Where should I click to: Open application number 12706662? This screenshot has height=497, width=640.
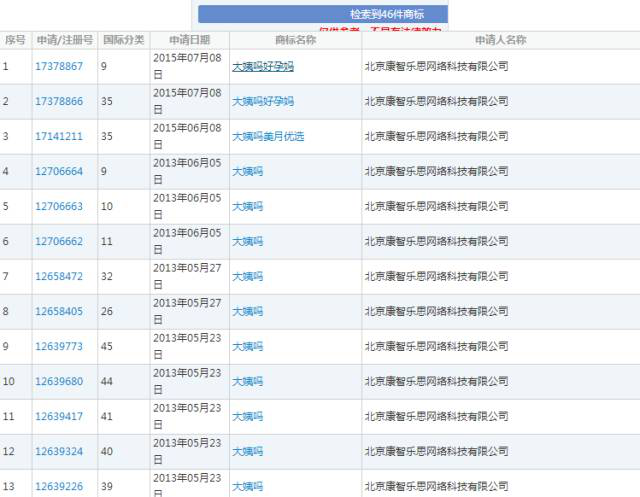pyautogui.click(x=59, y=241)
